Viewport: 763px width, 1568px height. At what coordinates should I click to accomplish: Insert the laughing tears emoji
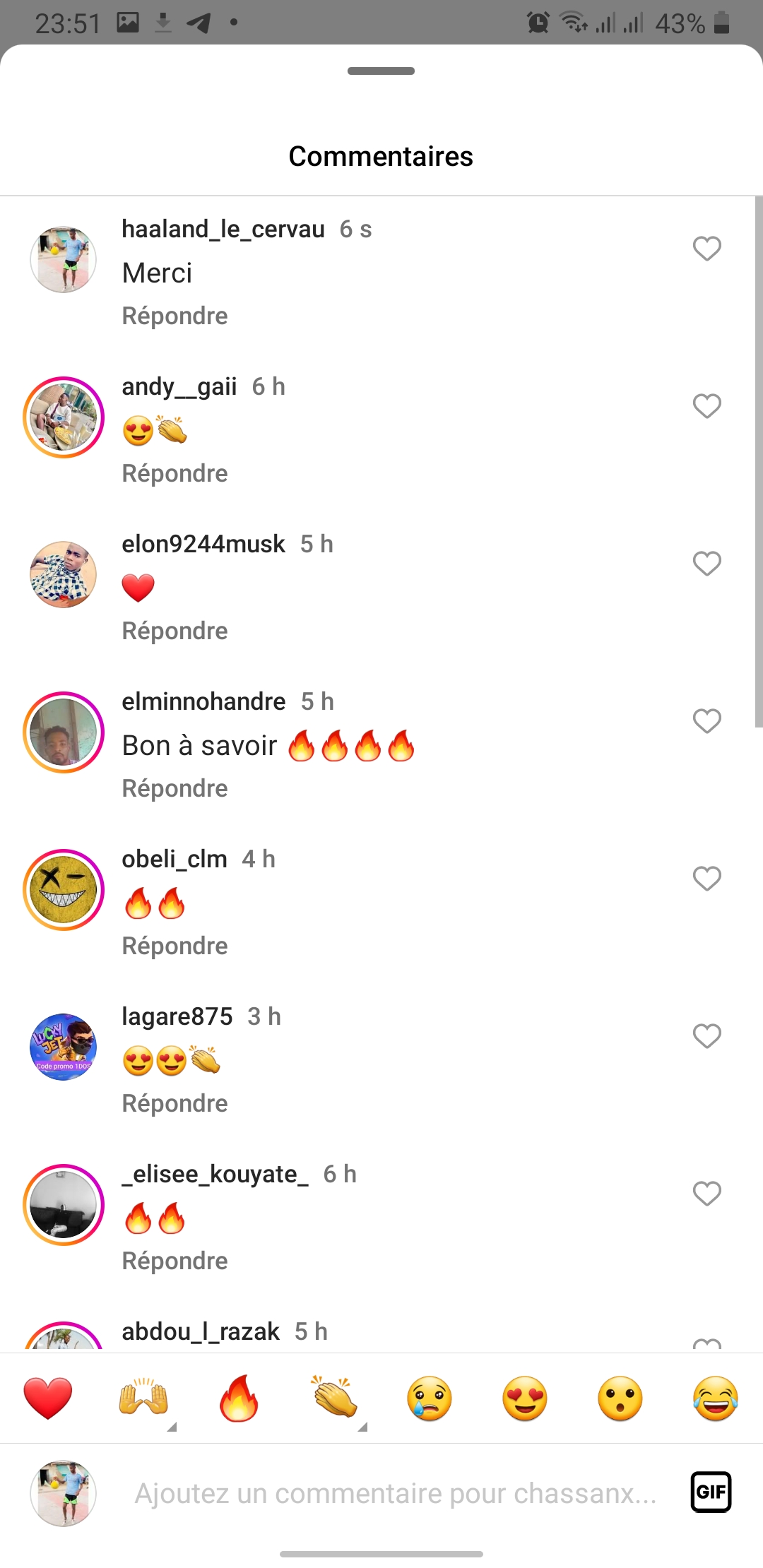715,1398
